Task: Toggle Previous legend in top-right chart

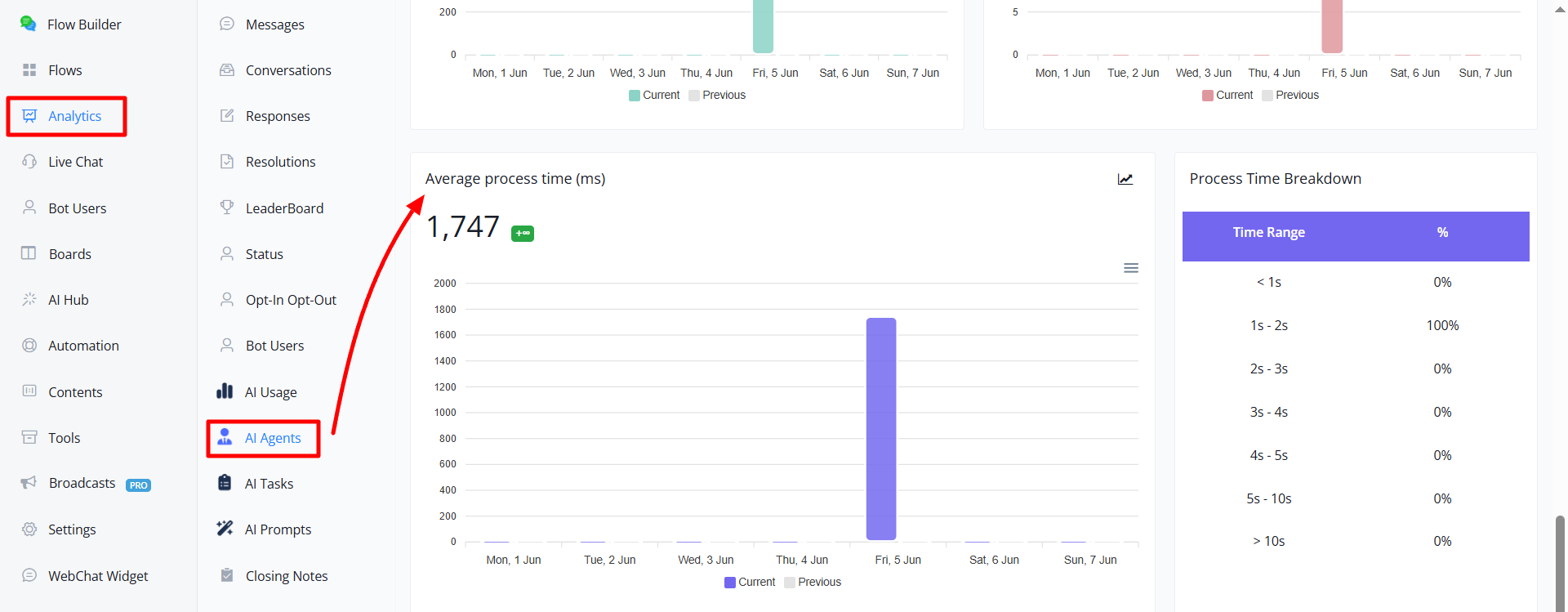Action: click(1290, 95)
